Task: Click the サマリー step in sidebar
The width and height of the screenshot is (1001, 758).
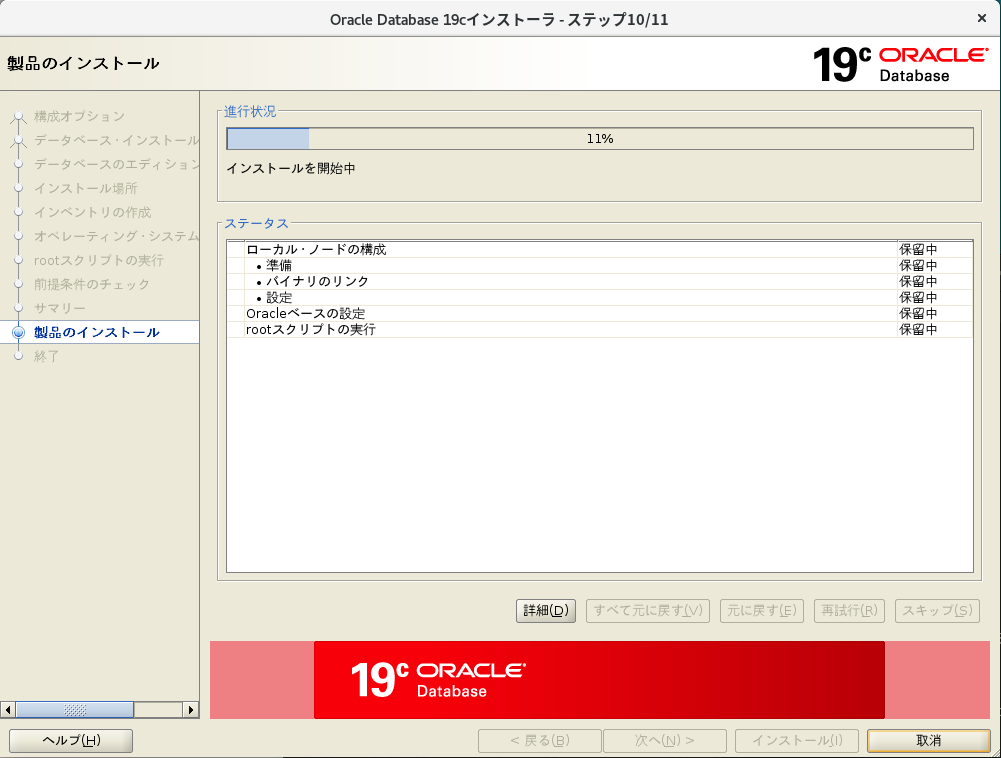Action: pyautogui.click(x=60, y=308)
